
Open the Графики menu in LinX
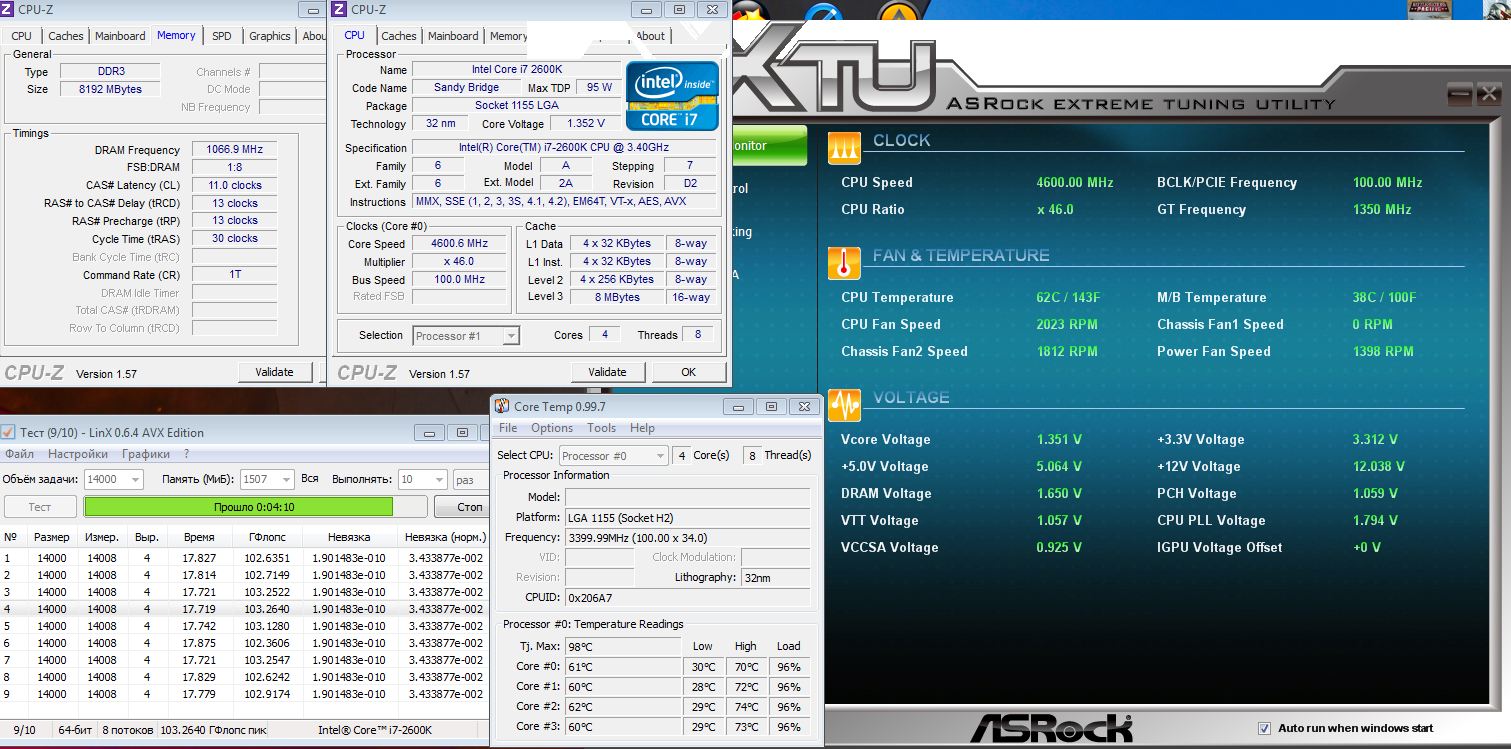pos(146,454)
